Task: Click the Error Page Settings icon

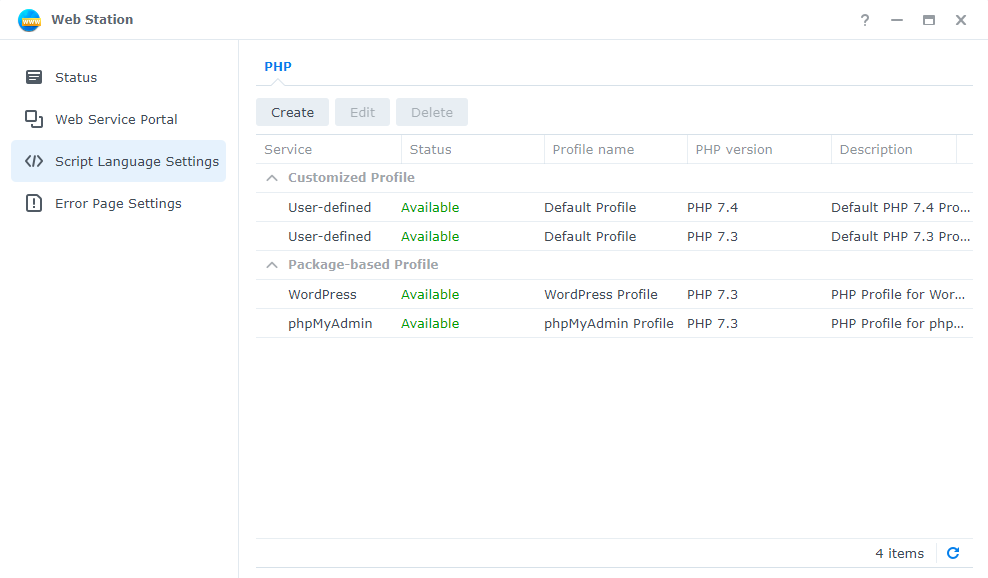Action: click(34, 203)
